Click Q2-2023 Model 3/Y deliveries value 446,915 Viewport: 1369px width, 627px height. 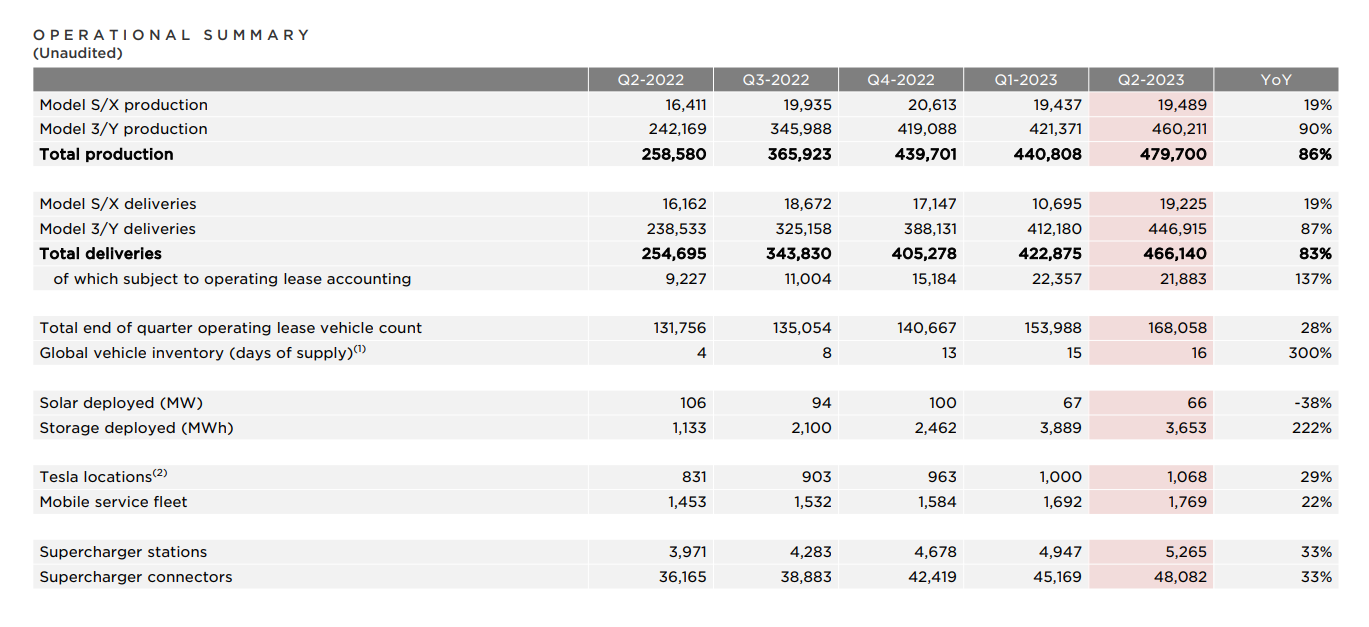coord(1177,229)
